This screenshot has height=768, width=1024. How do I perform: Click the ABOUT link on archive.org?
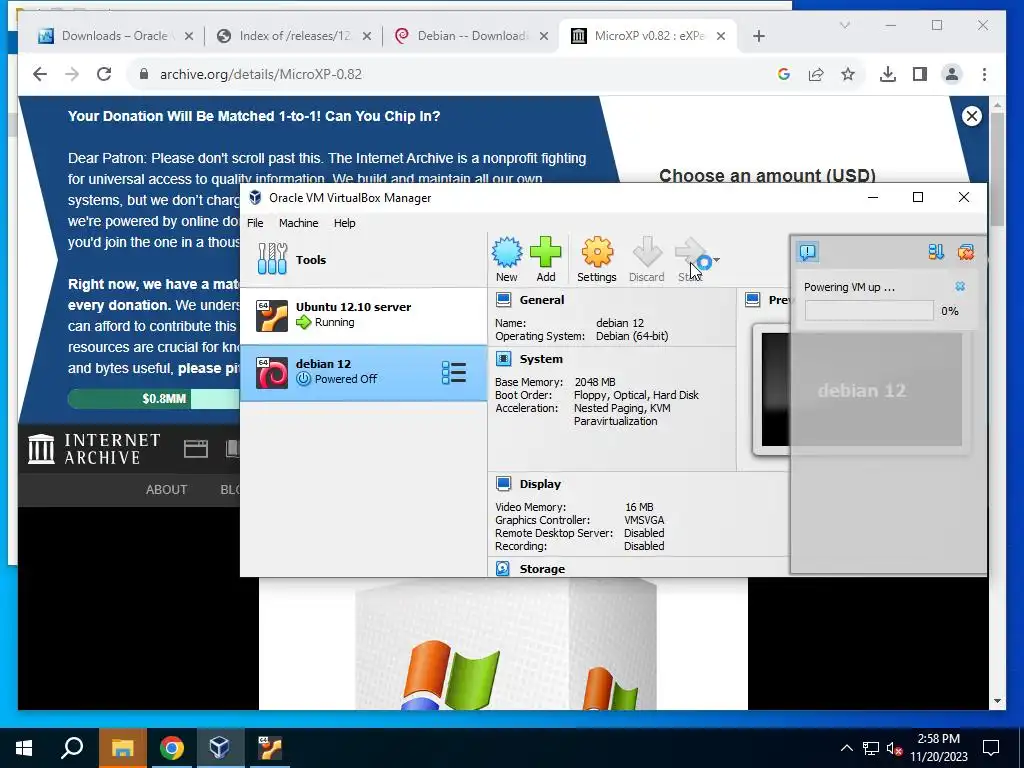(167, 489)
